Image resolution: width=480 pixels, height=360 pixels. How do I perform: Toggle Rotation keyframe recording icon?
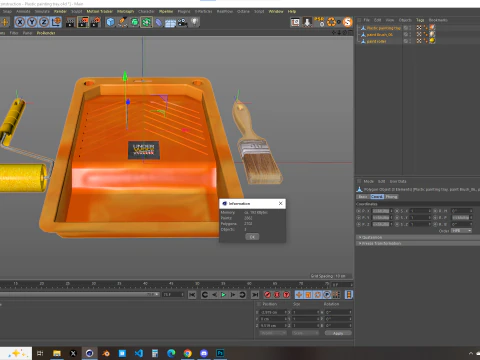[318, 295]
